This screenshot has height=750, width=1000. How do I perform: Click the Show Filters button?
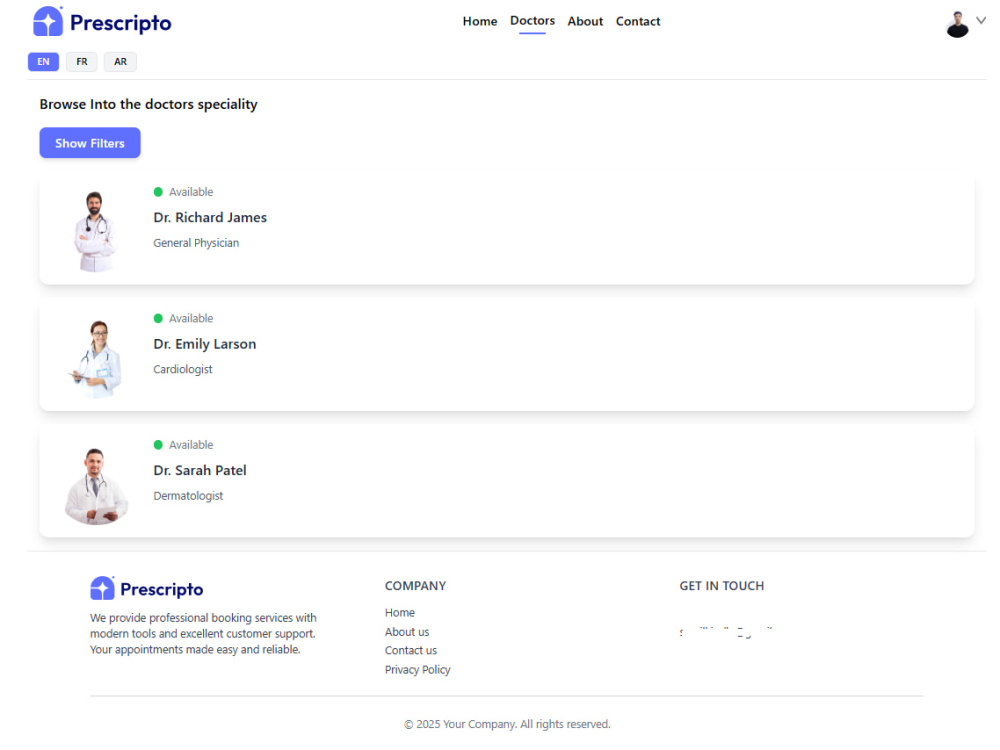click(x=90, y=143)
